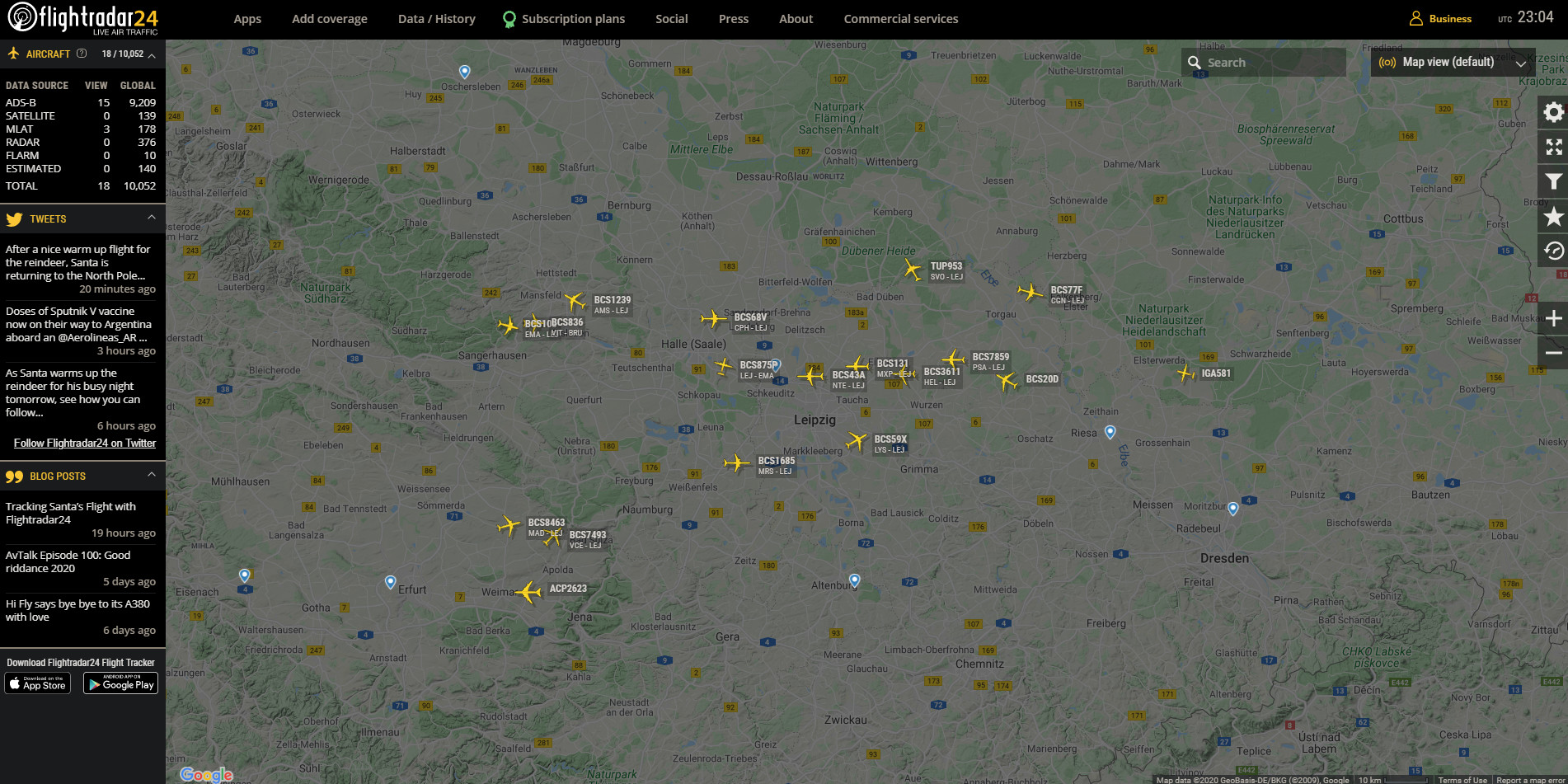
Task: Select aircraft IGA581 plane icon
Action: point(1186,374)
